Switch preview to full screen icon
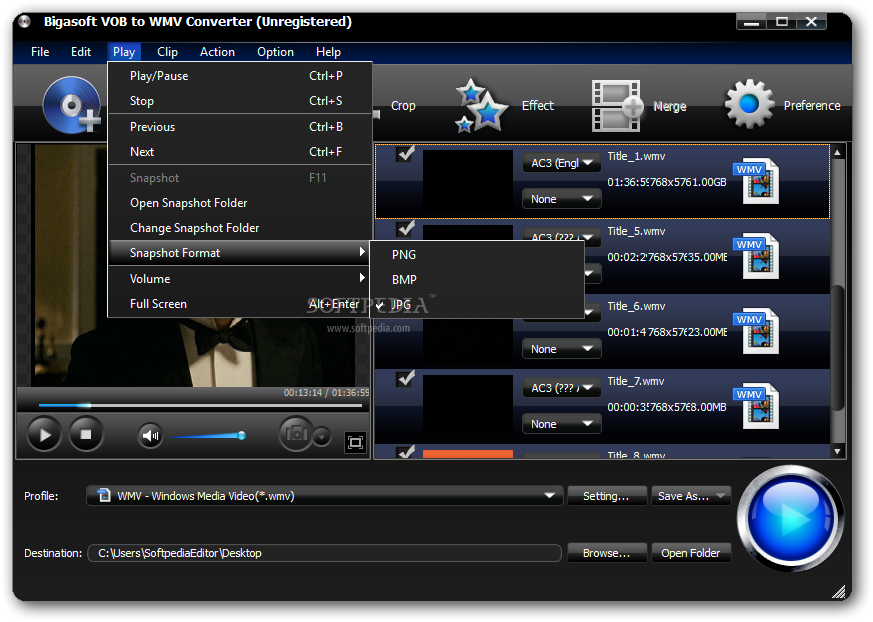Image resolution: width=873 pixels, height=622 pixels. [x=355, y=443]
